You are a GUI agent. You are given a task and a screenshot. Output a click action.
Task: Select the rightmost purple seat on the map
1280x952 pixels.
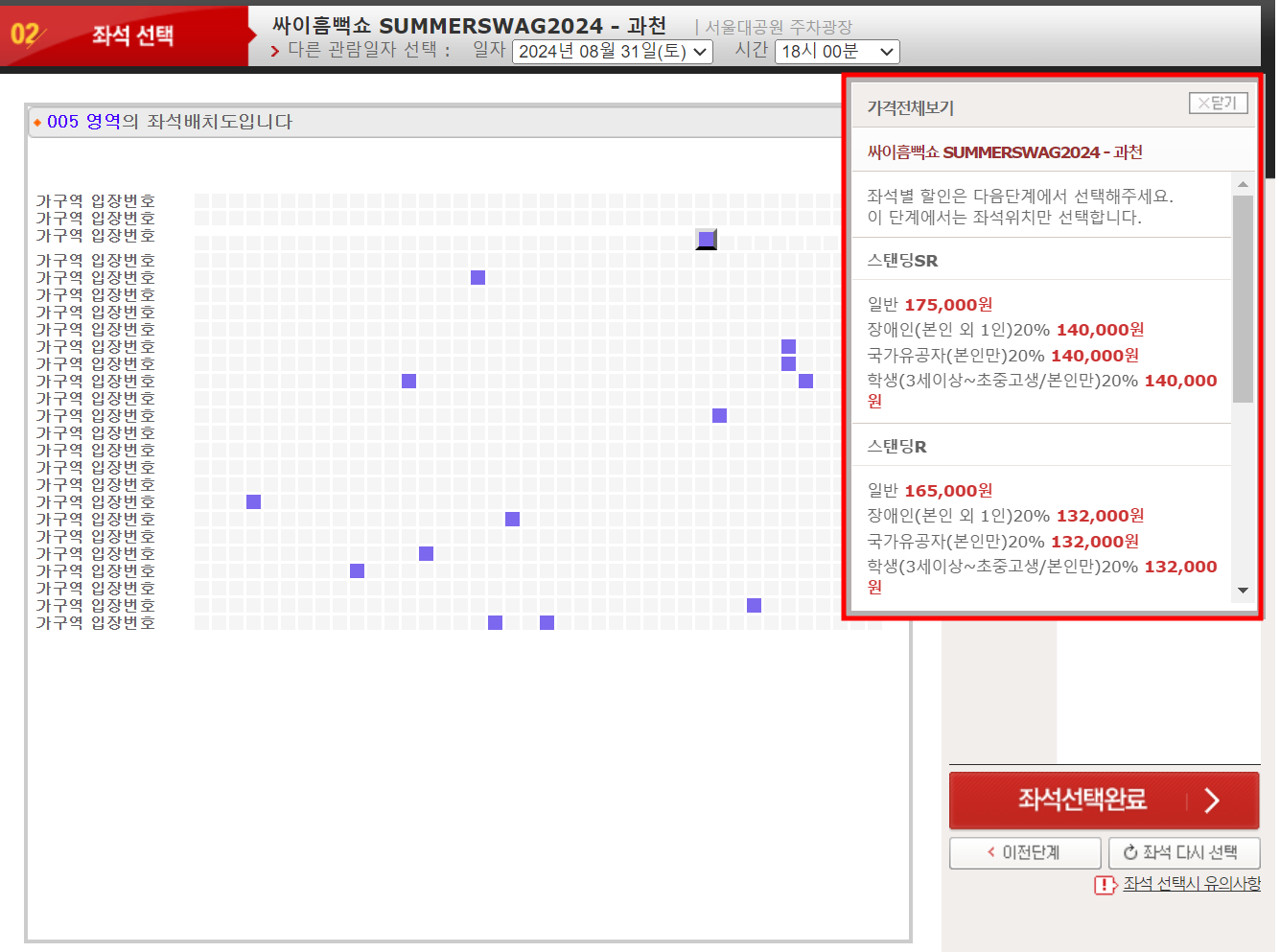(x=805, y=381)
